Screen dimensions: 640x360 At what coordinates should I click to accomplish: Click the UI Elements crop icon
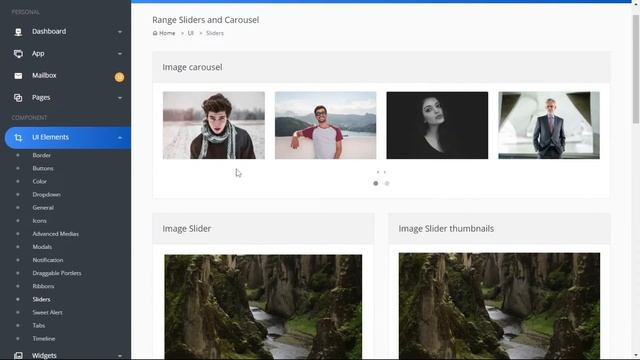pyautogui.click(x=18, y=138)
